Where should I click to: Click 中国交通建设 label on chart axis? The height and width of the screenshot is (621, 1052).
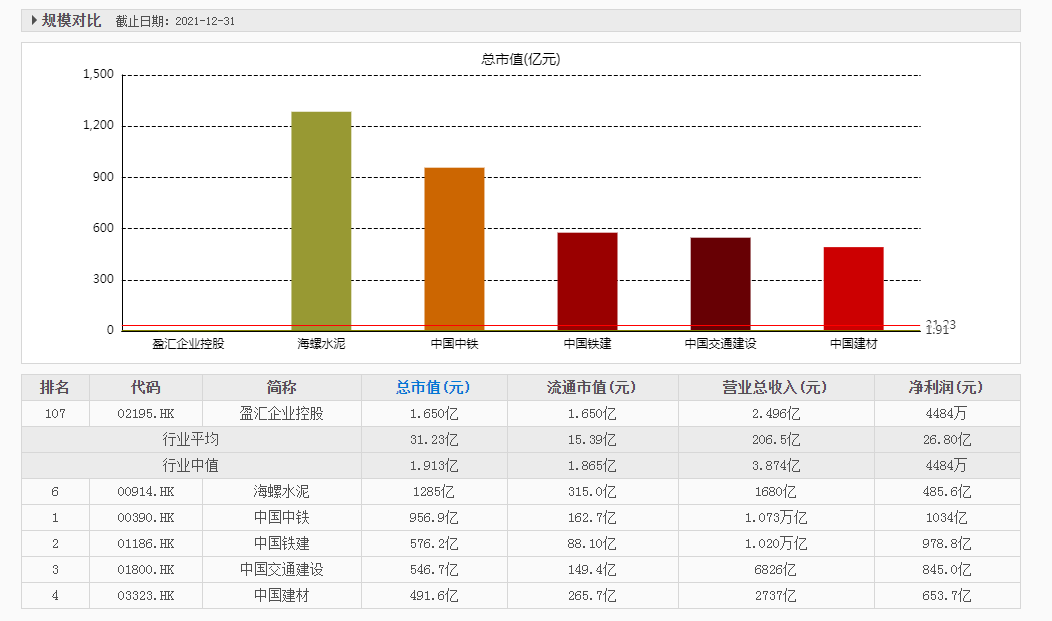click(721, 343)
